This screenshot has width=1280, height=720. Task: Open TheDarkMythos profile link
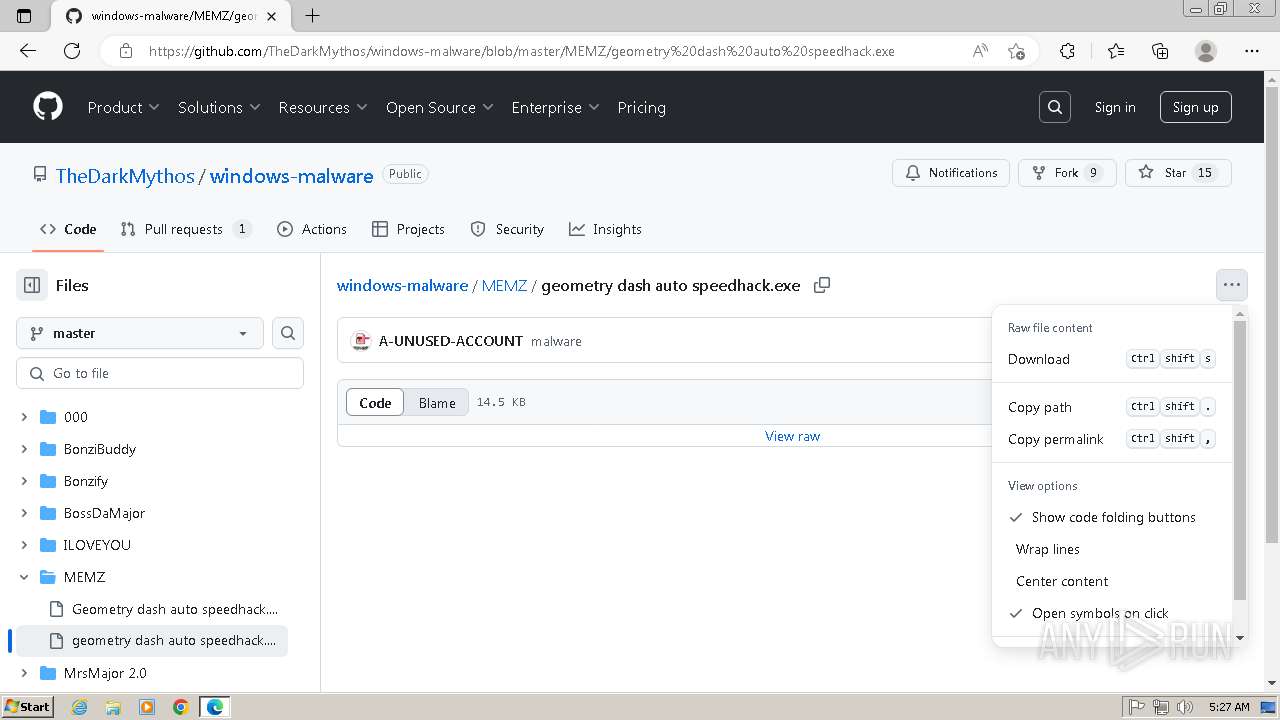pos(125,176)
